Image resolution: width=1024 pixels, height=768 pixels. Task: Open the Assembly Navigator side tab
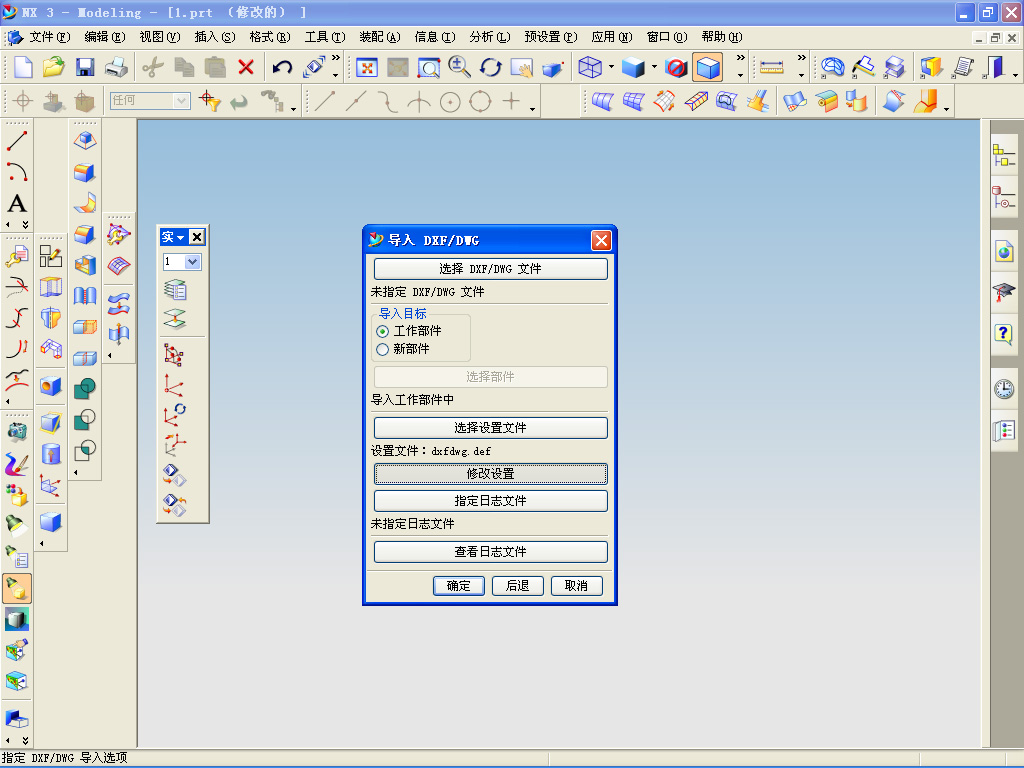(1004, 157)
